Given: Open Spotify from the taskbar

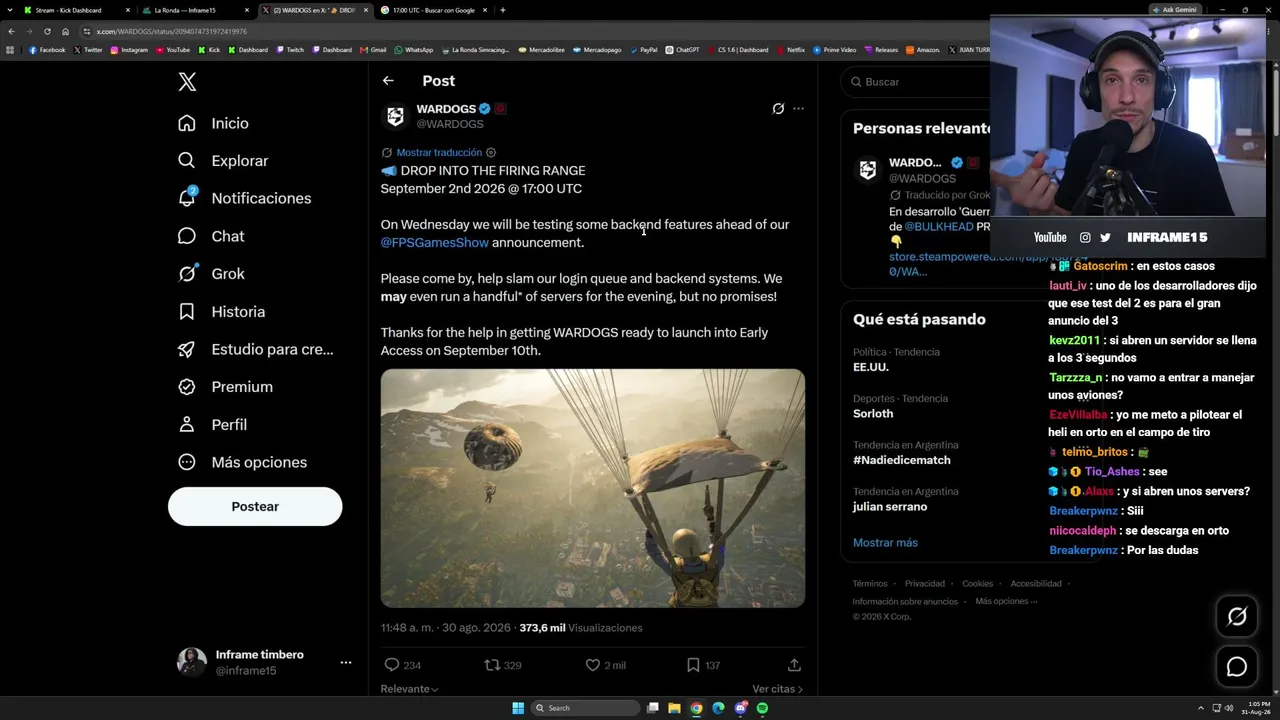Looking at the screenshot, I should click(x=762, y=708).
